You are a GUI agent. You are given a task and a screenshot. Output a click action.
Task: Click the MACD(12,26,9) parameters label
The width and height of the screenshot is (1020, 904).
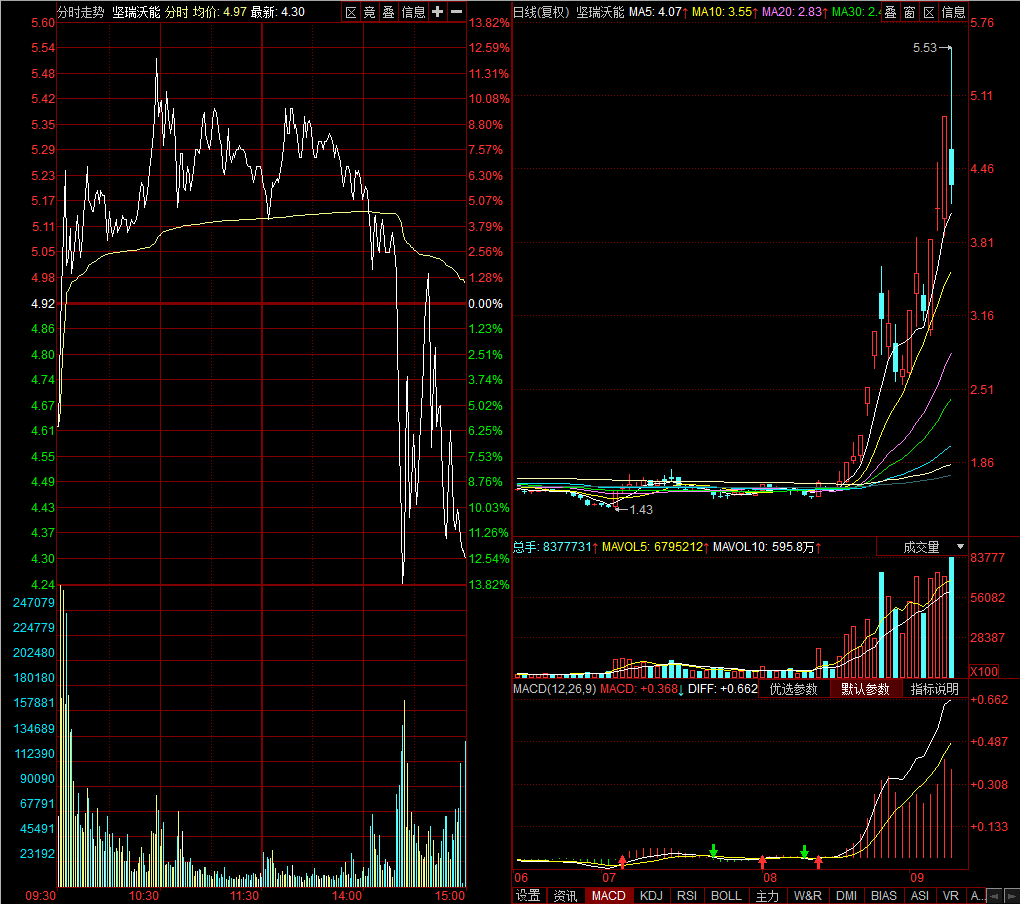554,689
